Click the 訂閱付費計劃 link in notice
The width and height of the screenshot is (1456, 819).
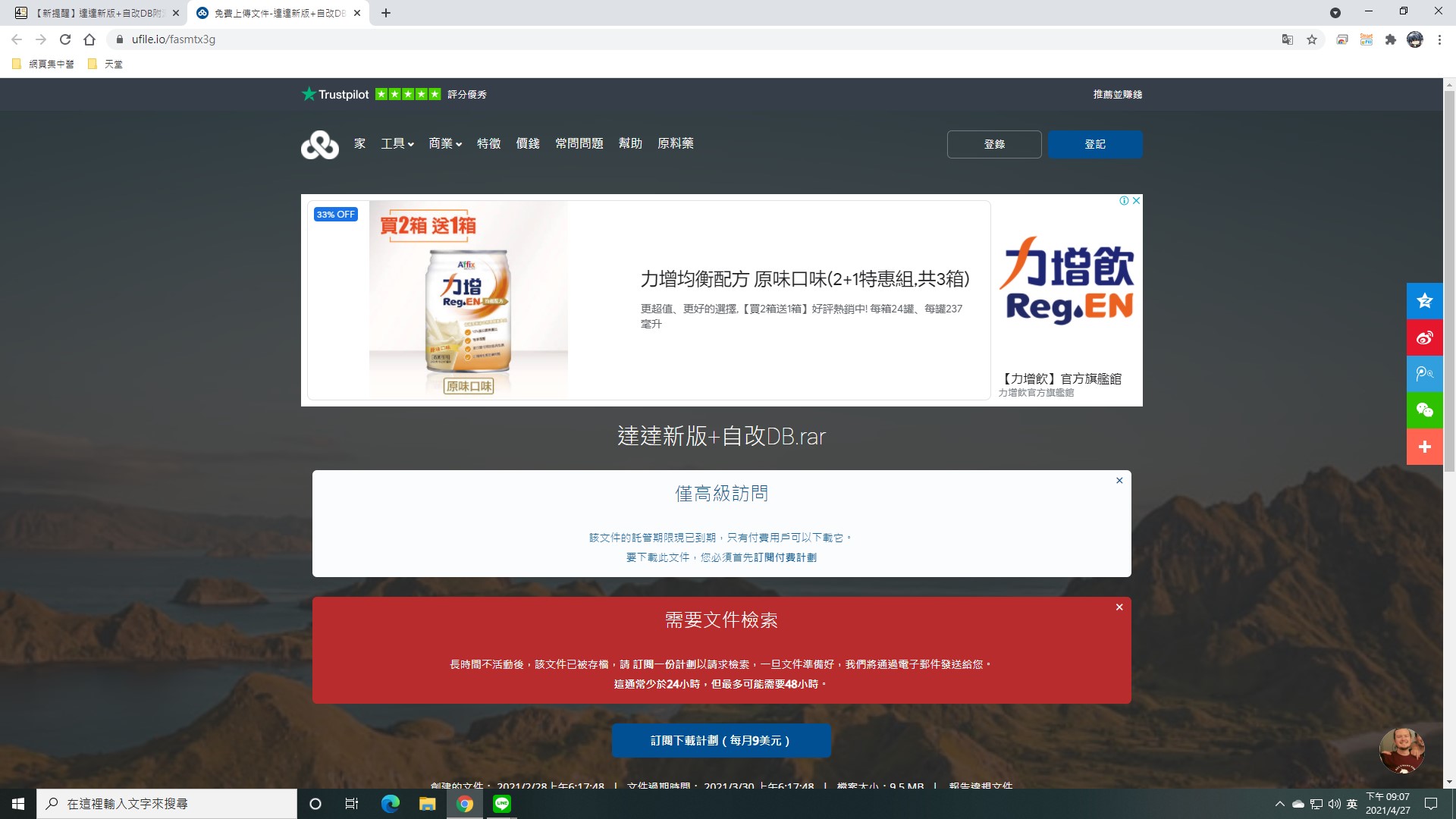(x=785, y=557)
